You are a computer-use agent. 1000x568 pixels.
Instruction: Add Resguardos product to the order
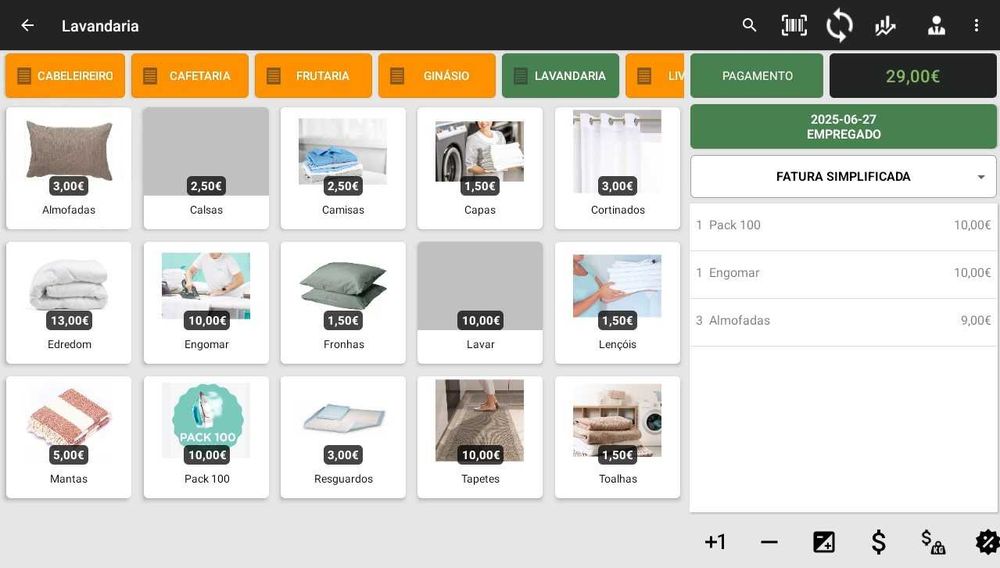point(343,437)
